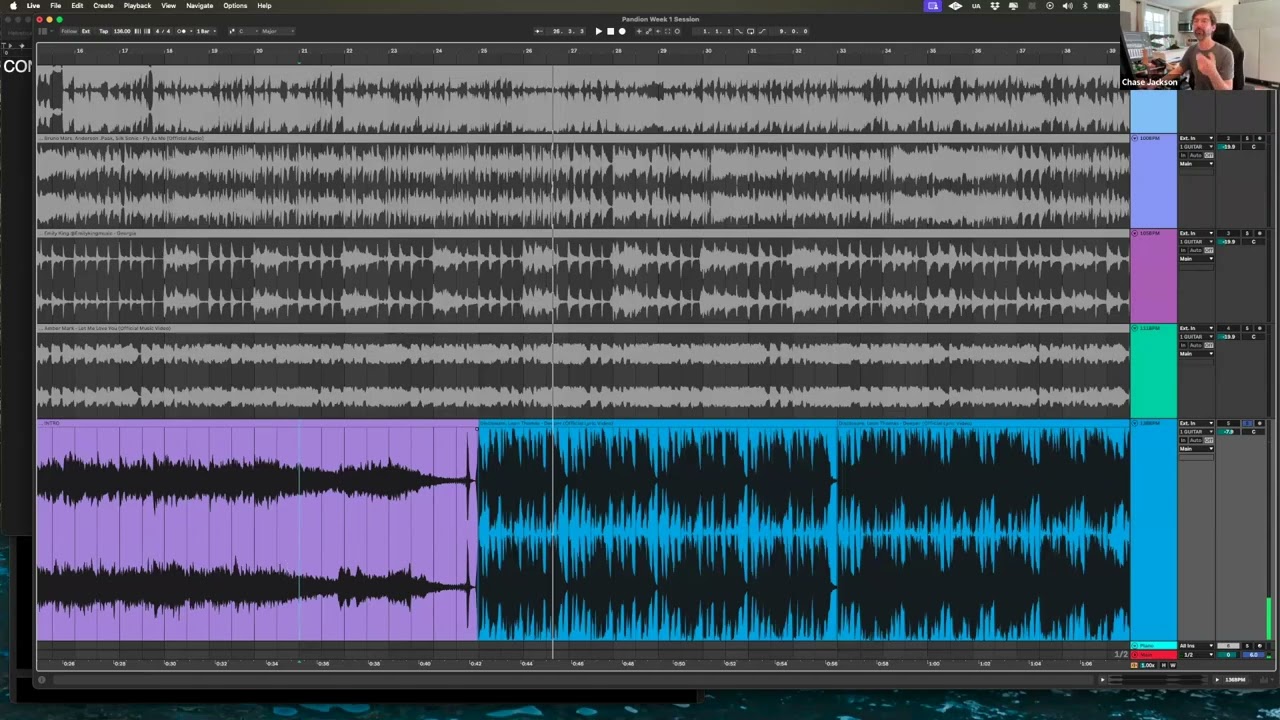Click the Session Record circle icon
Viewport: 1280px width, 720px height.
click(x=677, y=31)
